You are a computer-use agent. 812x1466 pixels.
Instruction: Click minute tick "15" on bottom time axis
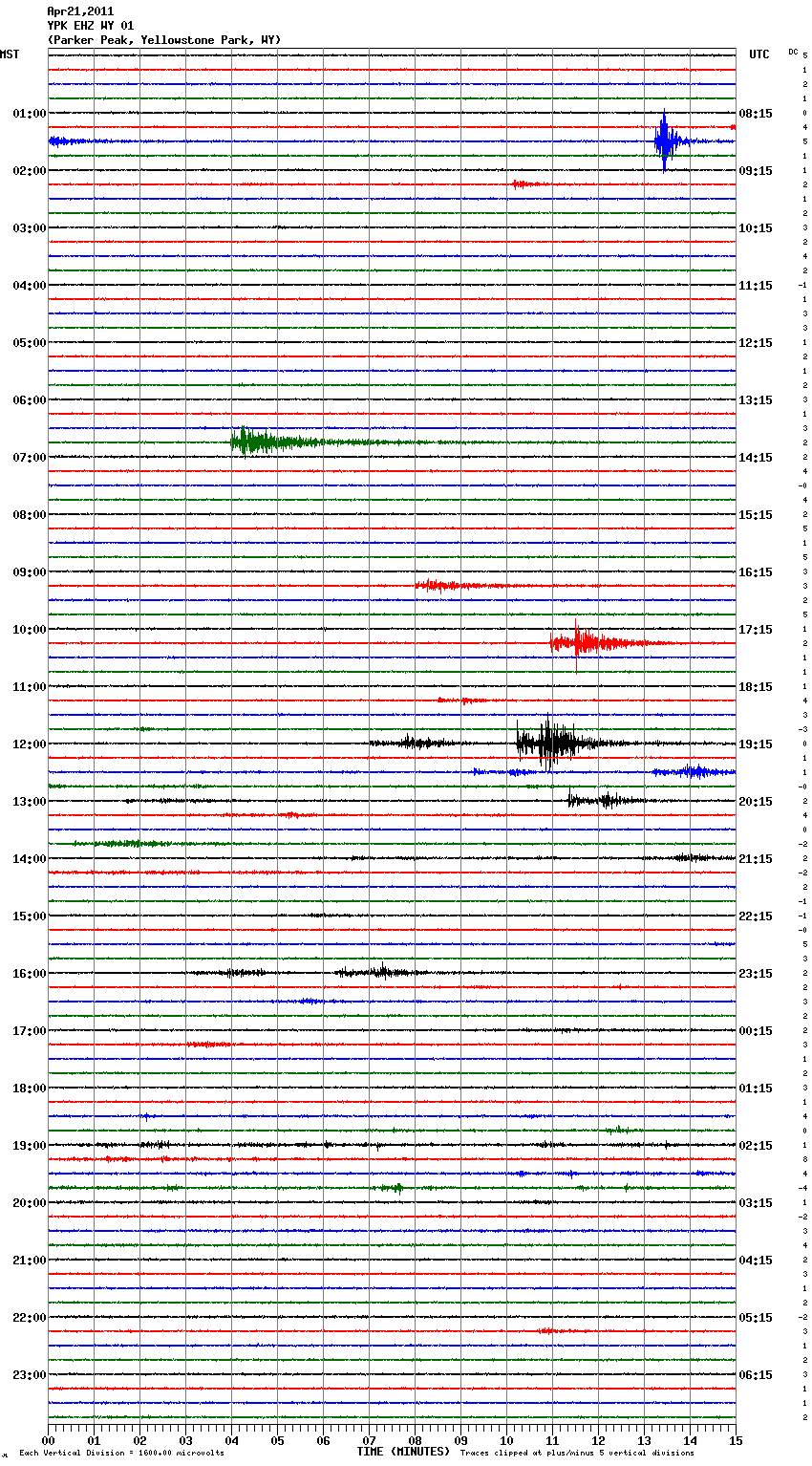pos(736,1440)
